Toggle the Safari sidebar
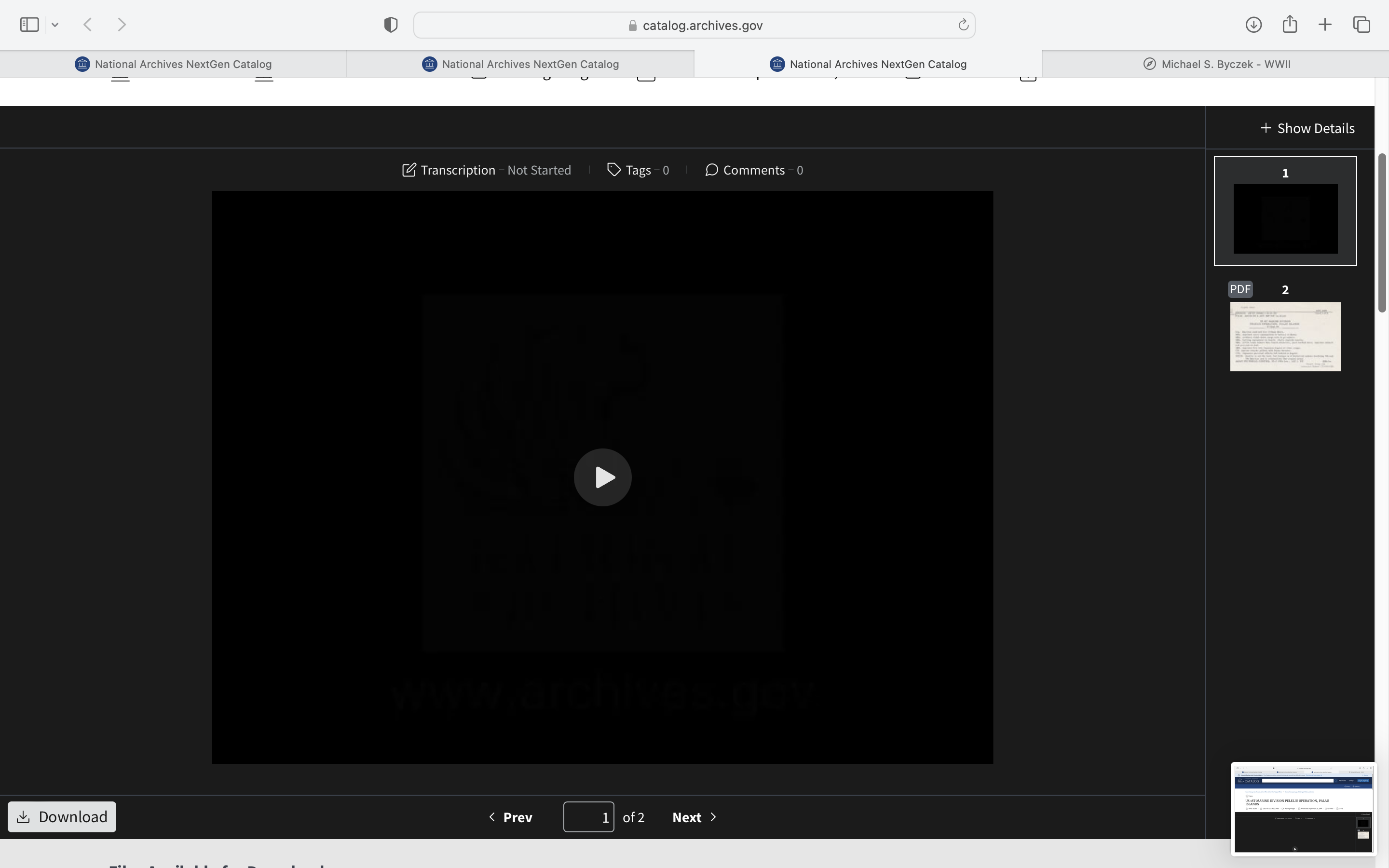 click(29, 25)
